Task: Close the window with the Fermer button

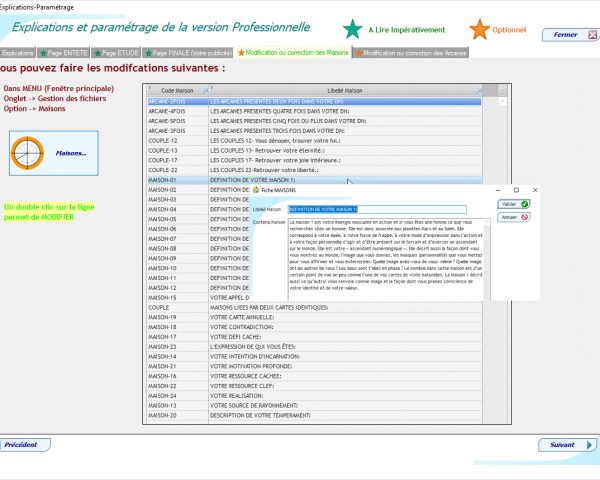Action: click(x=570, y=35)
